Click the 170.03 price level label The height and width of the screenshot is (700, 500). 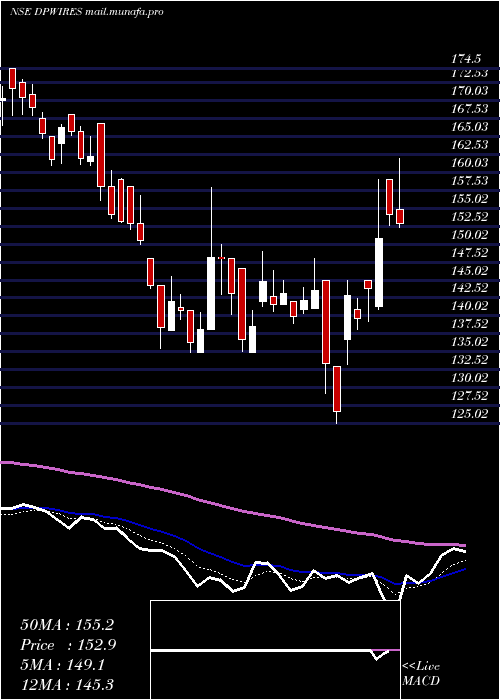pos(472,91)
